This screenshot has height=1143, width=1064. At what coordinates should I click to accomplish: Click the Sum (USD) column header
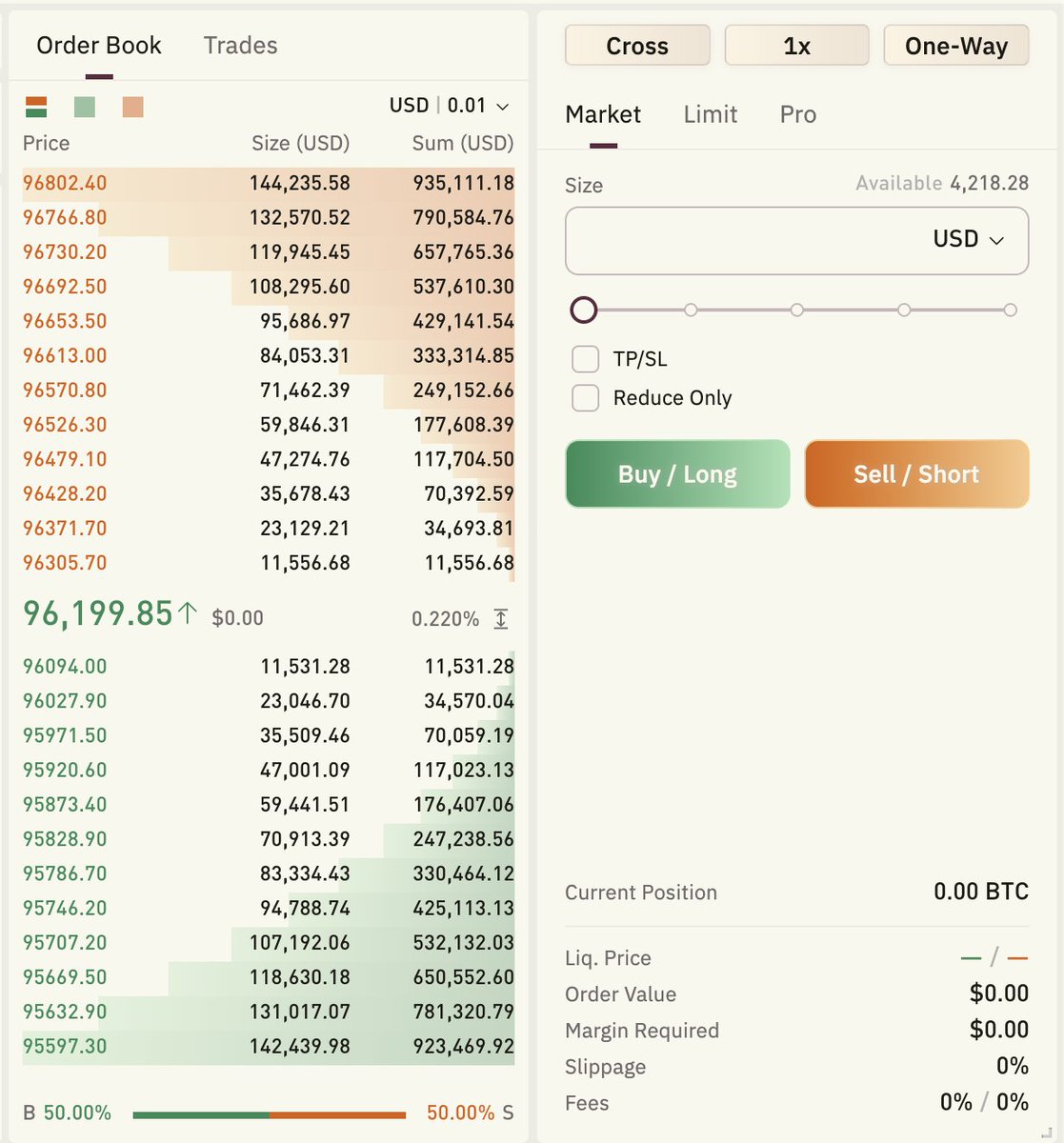tap(463, 143)
